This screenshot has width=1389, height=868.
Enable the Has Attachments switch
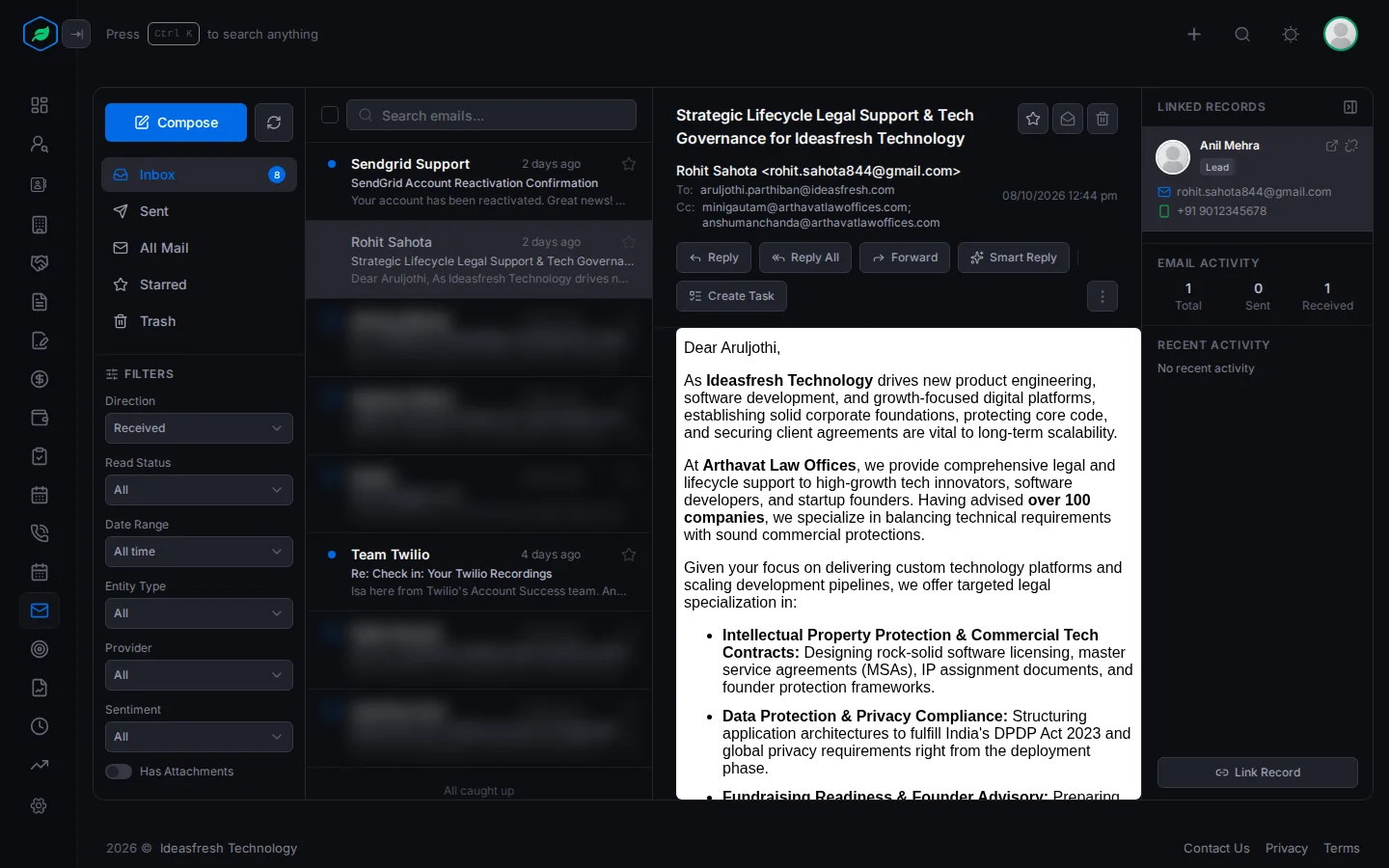click(119, 772)
